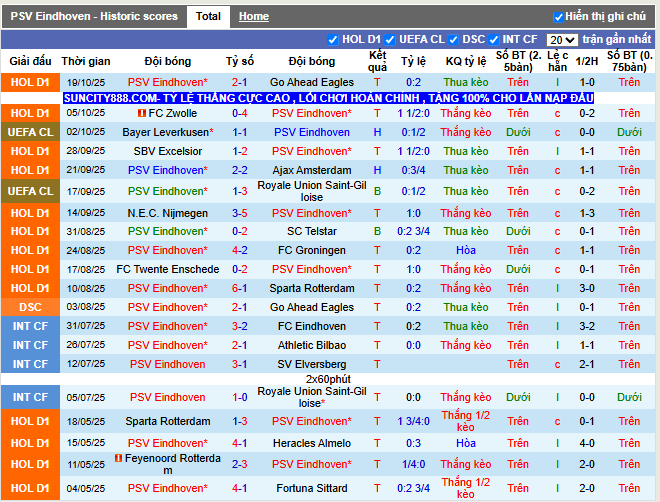Switch to the Home tab
Image resolution: width=660 pixels, height=502 pixels.
click(x=253, y=17)
